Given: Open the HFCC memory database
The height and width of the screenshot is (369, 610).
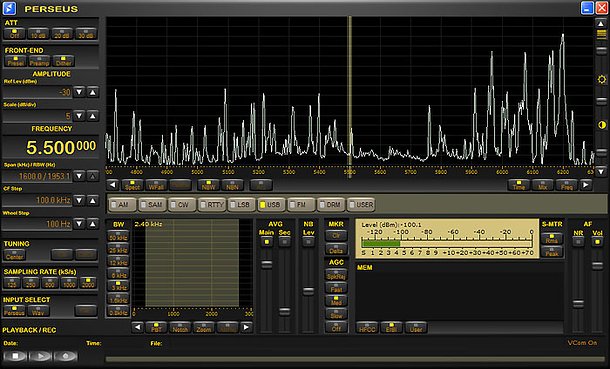Looking at the screenshot, I should tap(367, 328).
